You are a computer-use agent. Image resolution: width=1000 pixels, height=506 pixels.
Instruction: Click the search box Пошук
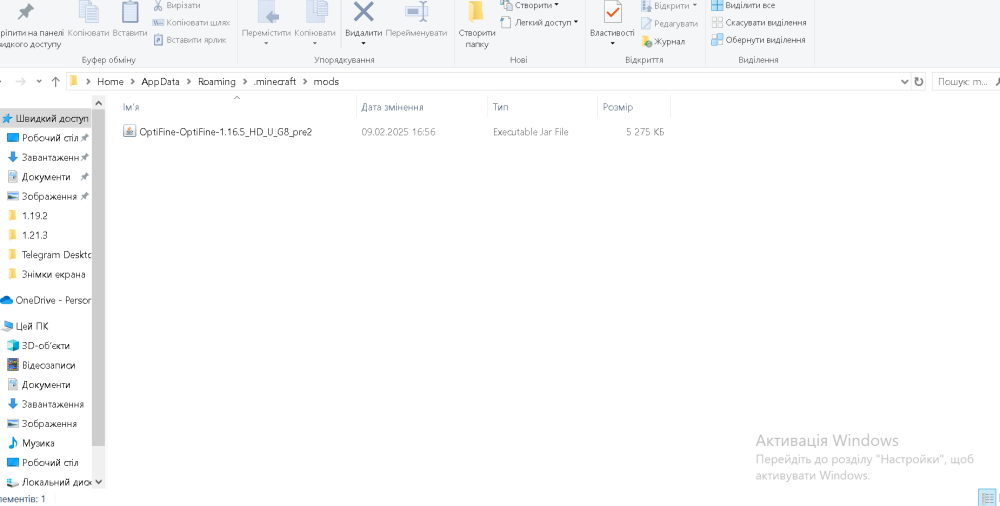[966, 82]
